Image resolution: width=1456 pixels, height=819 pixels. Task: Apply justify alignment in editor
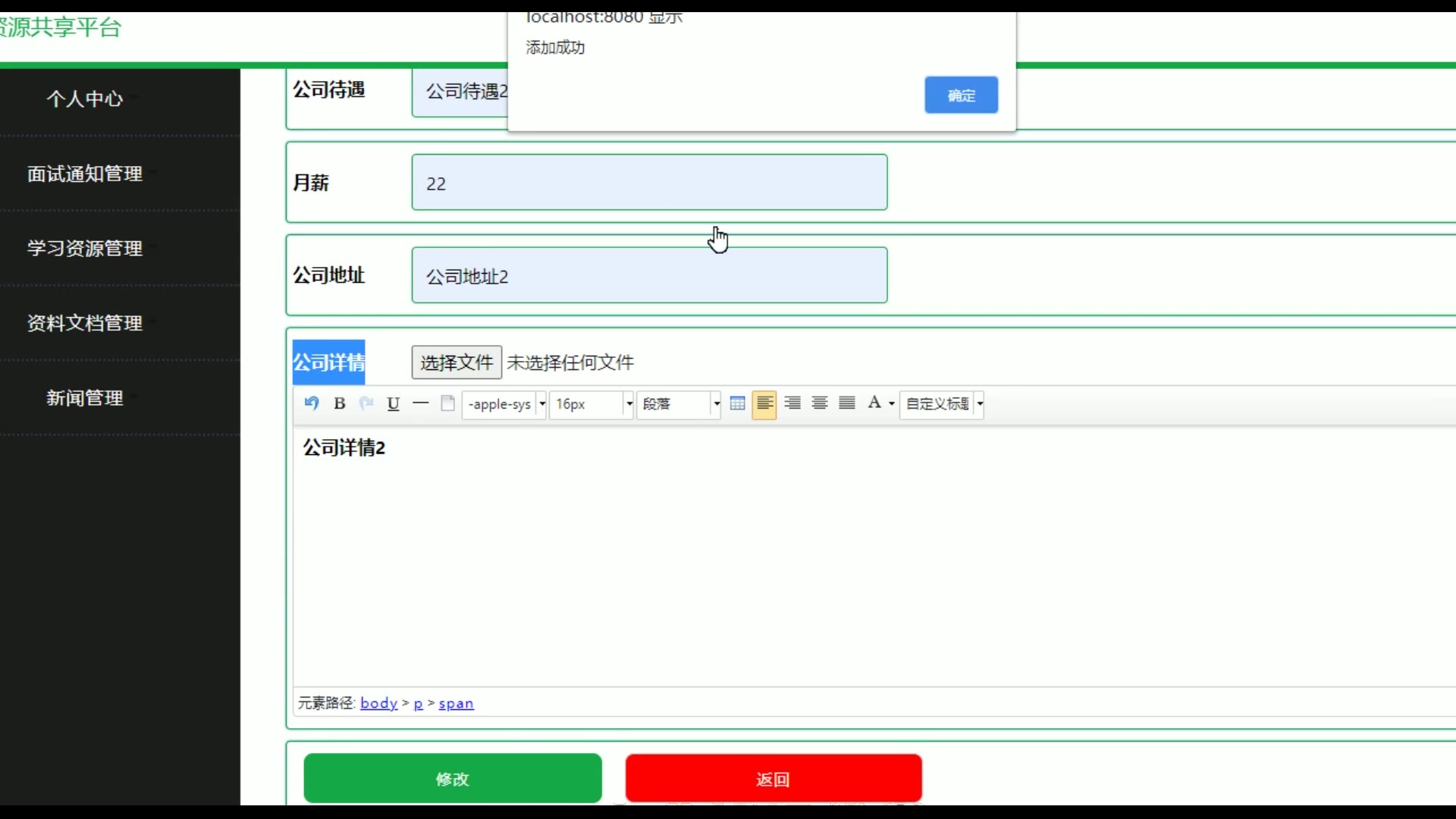pos(847,403)
